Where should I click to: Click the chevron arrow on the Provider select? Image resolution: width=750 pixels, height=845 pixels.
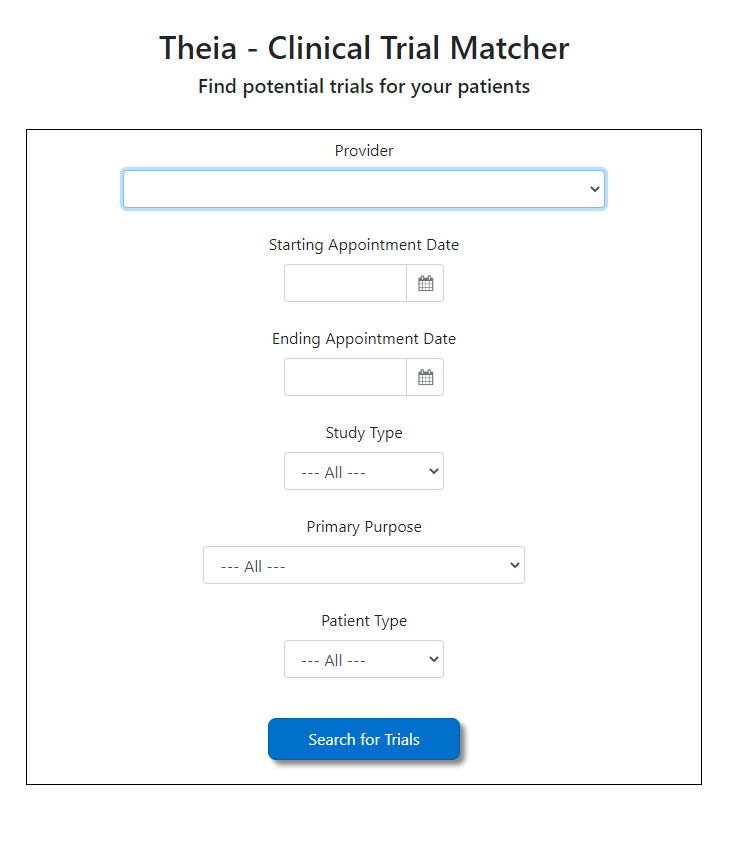pos(595,189)
